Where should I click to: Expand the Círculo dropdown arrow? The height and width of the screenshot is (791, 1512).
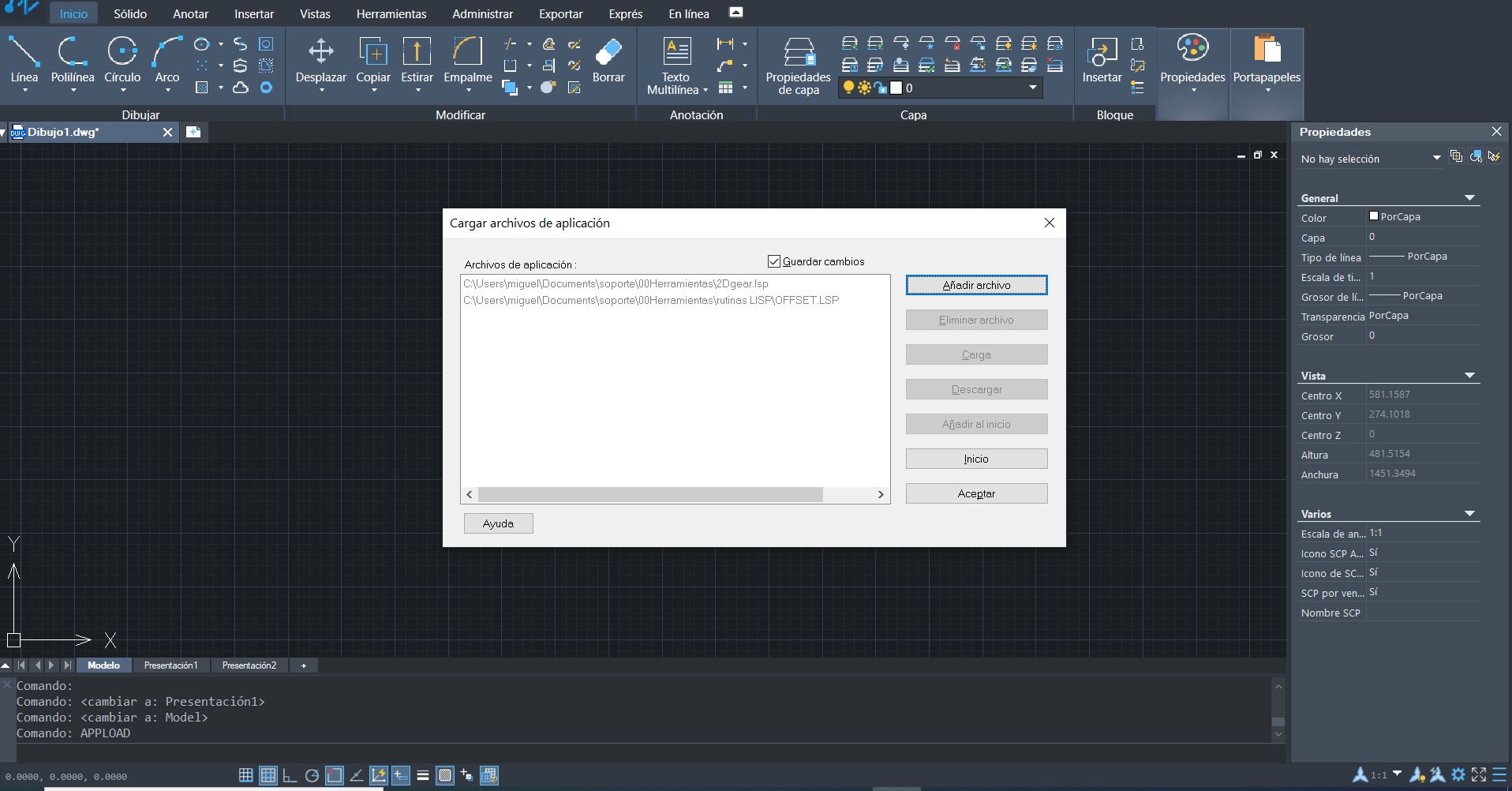click(x=122, y=90)
